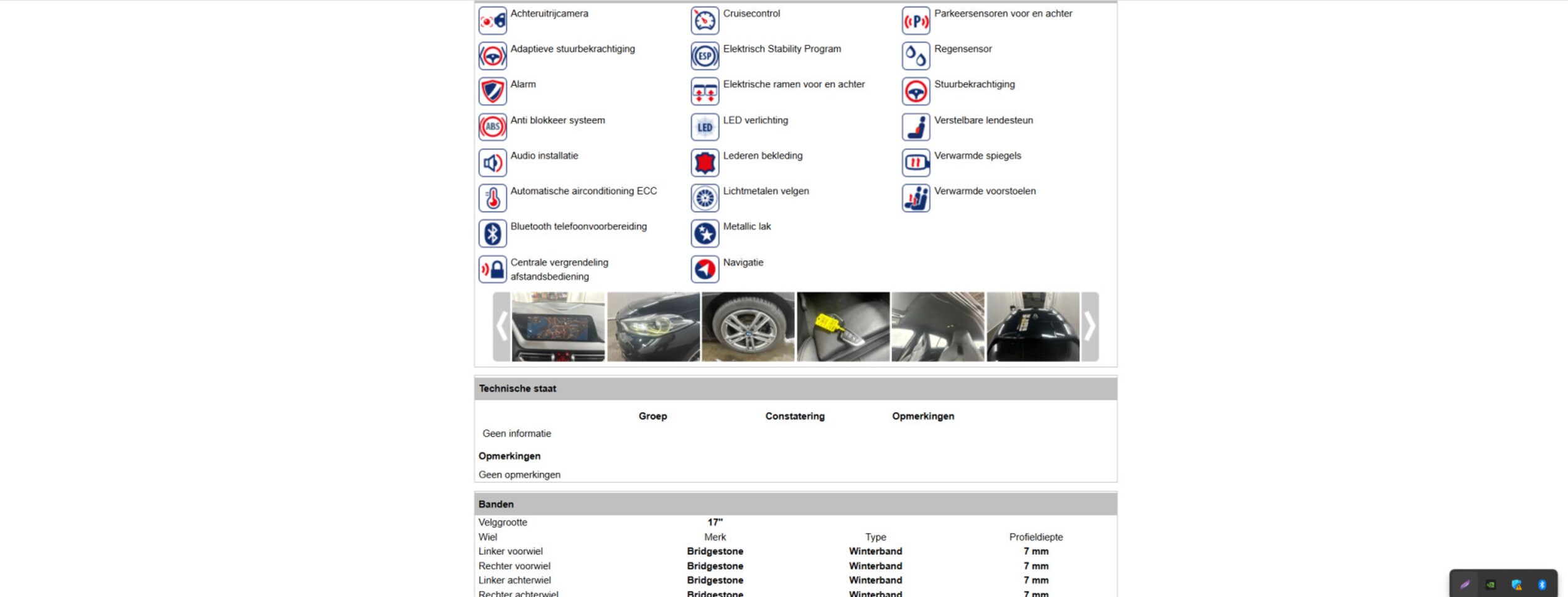Click the LED verlichting icon

tap(704, 127)
